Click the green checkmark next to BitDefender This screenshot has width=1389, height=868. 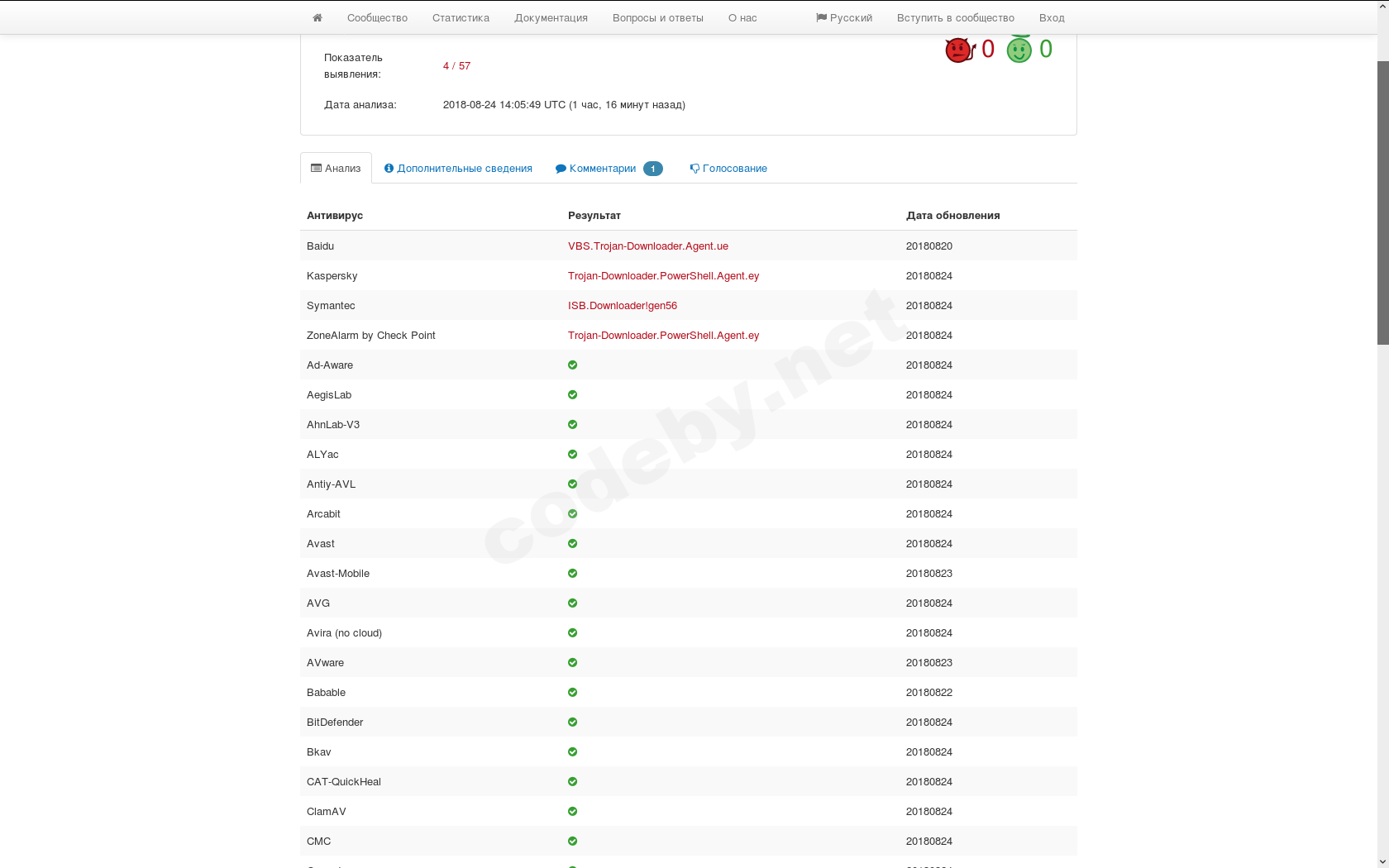572,722
